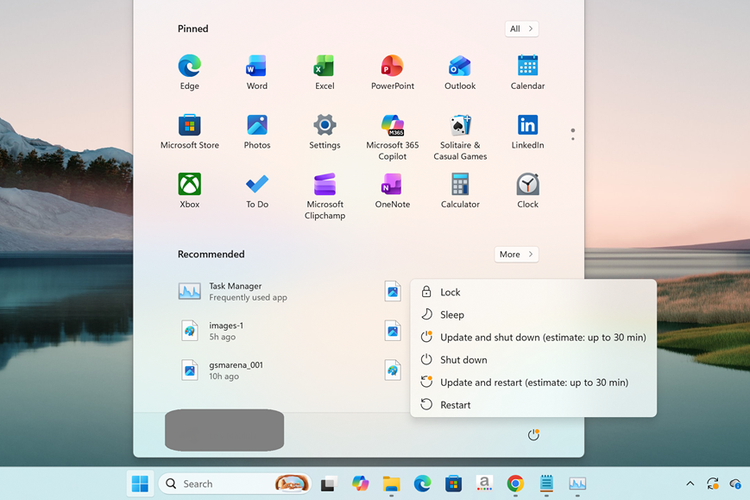Open Copilot from taskbar

click(360, 484)
